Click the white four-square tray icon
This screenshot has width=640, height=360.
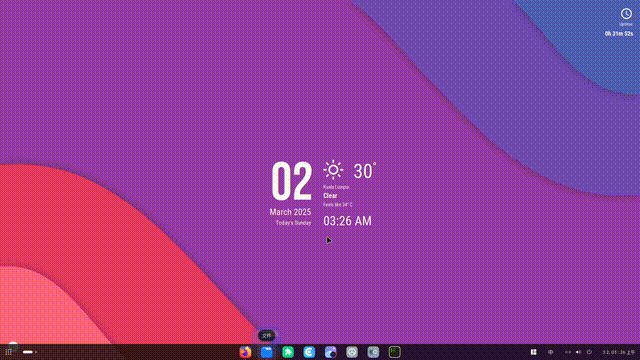point(533,352)
